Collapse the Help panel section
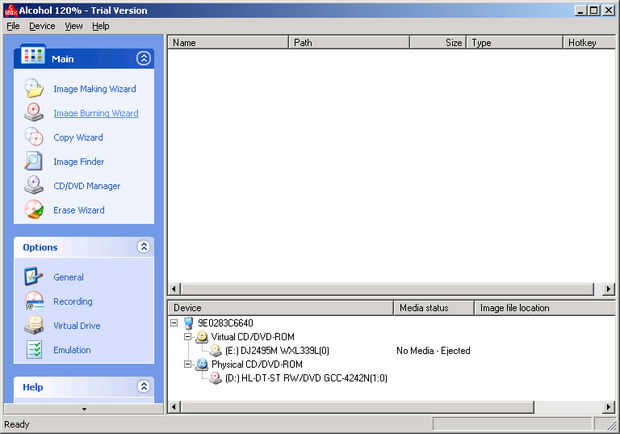The width and height of the screenshot is (620, 434). pyautogui.click(x=144, y=386)
